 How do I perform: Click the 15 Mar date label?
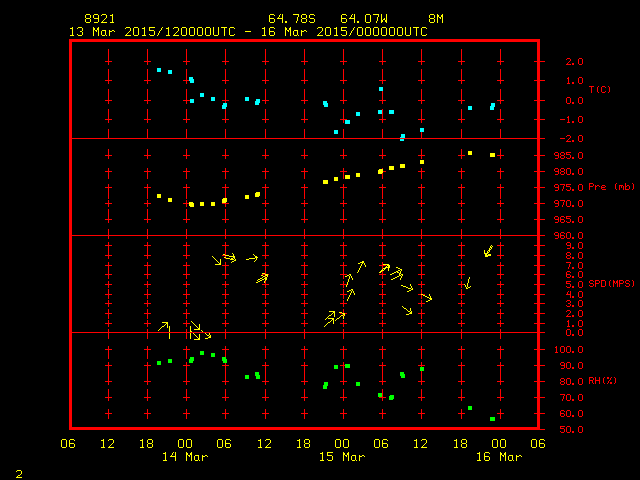342,457
